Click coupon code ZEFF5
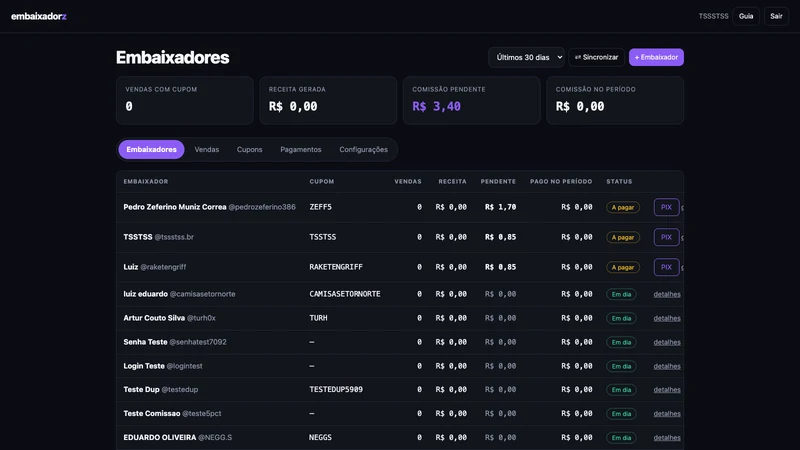Screen dimensions: 800x450 [320, 207]
